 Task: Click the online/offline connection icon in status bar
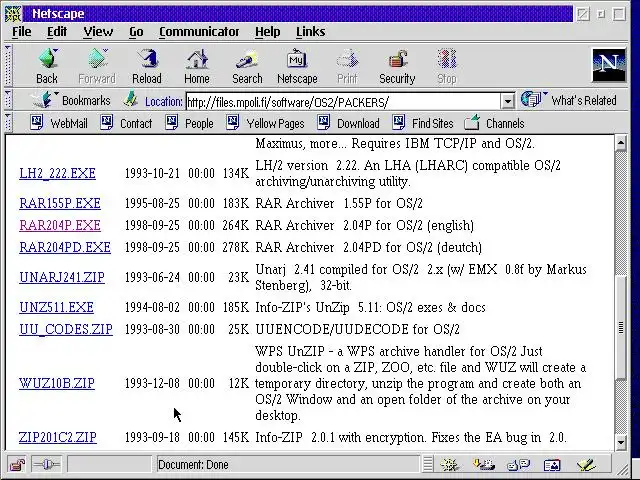(47, 464)
